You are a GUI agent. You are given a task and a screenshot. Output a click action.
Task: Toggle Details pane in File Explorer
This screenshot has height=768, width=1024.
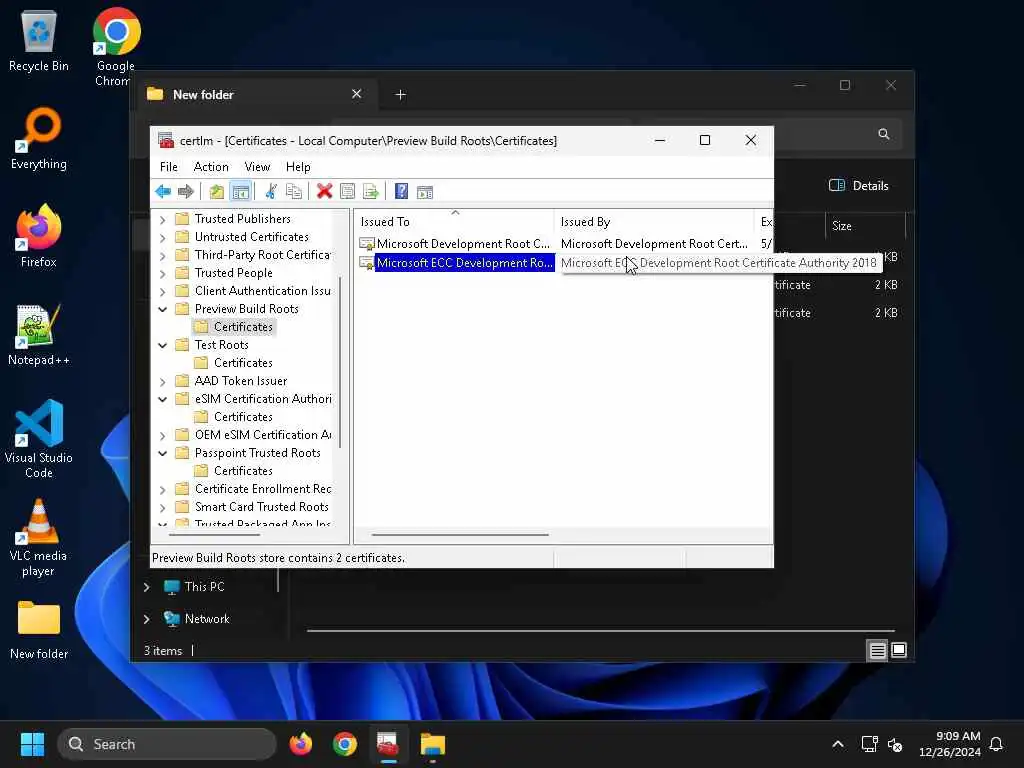[859, 185]
